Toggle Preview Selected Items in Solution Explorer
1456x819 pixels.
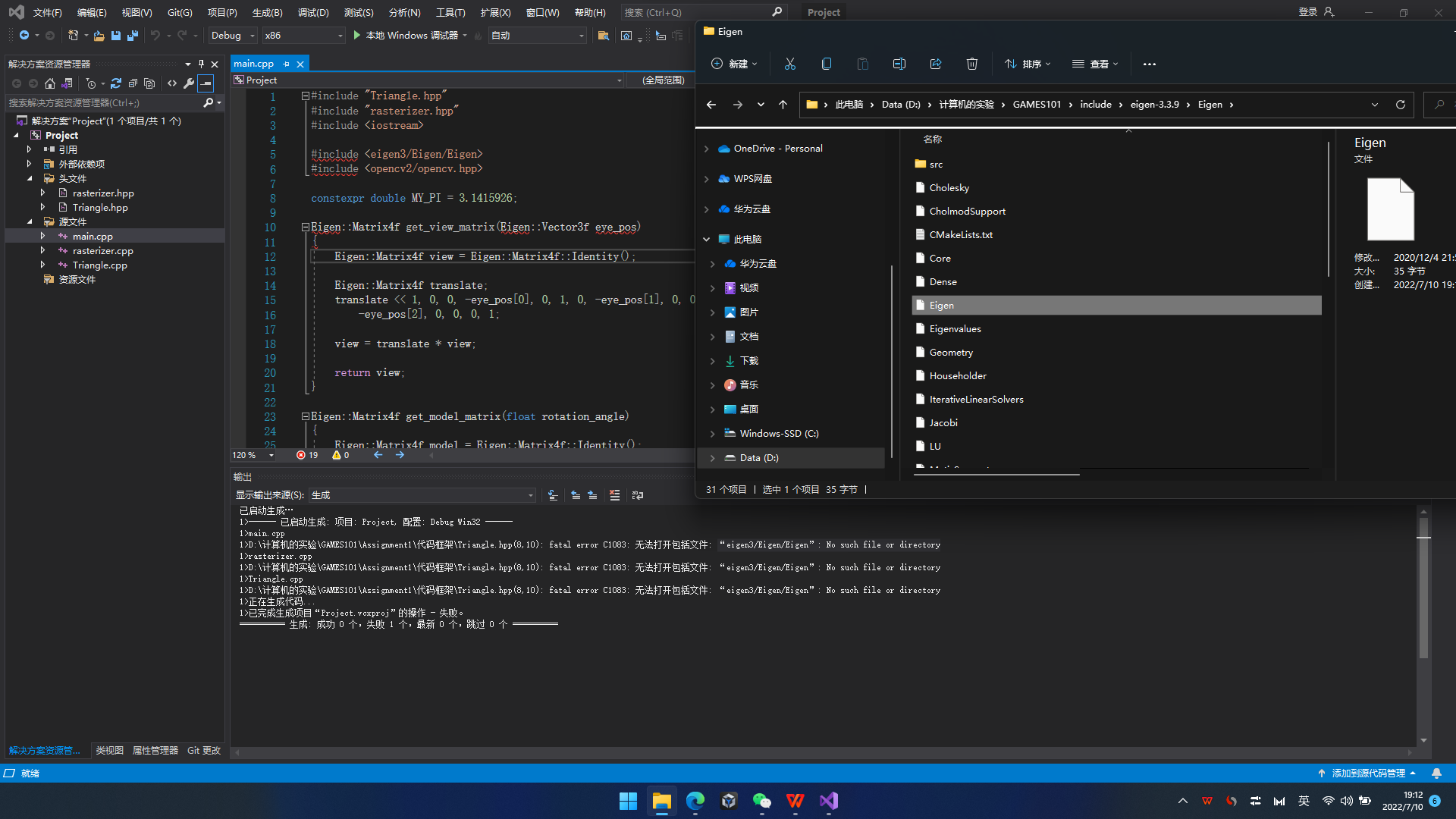(x=206, y=83)
